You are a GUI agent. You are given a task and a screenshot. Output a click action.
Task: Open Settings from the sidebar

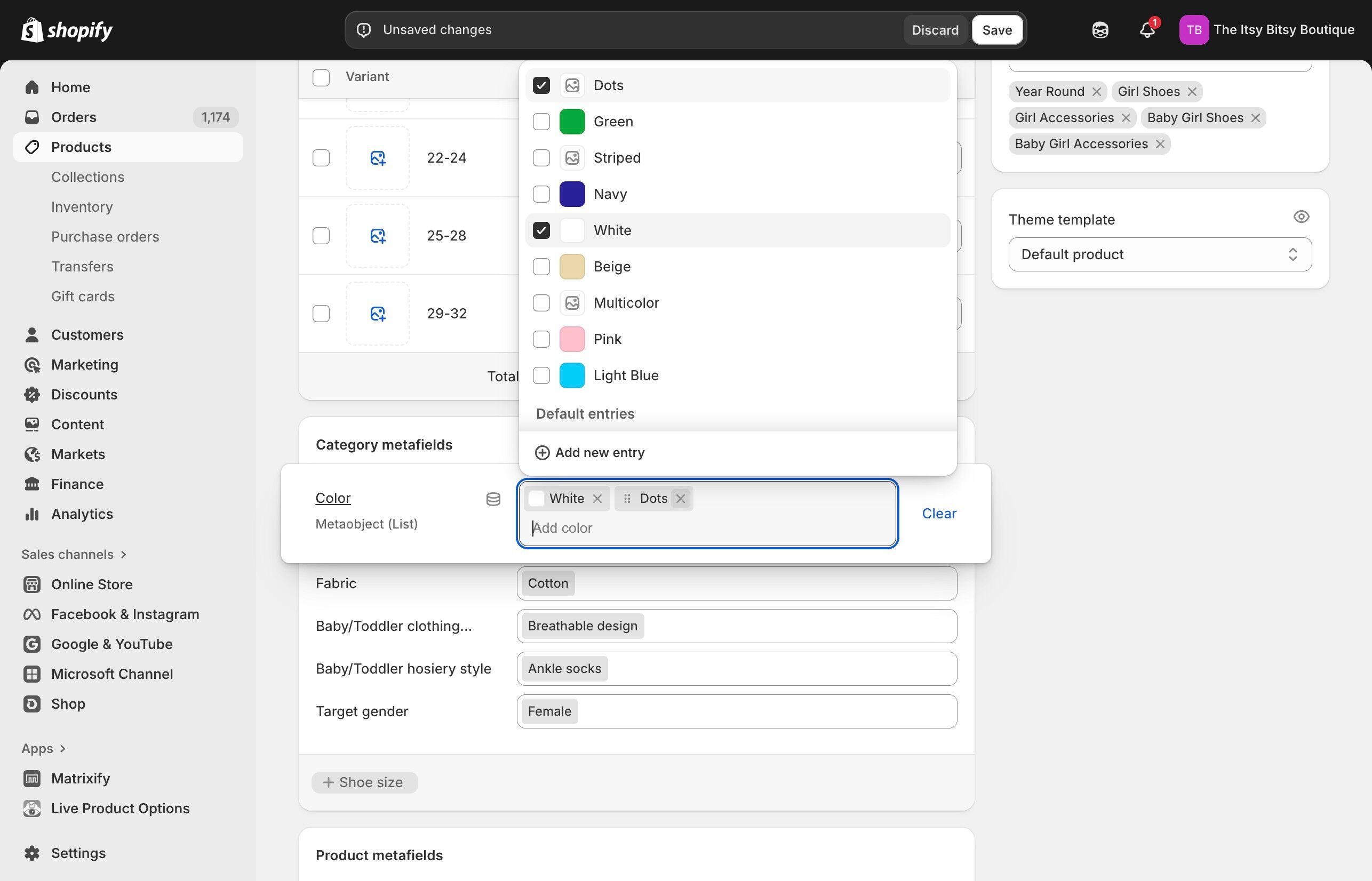78,852
